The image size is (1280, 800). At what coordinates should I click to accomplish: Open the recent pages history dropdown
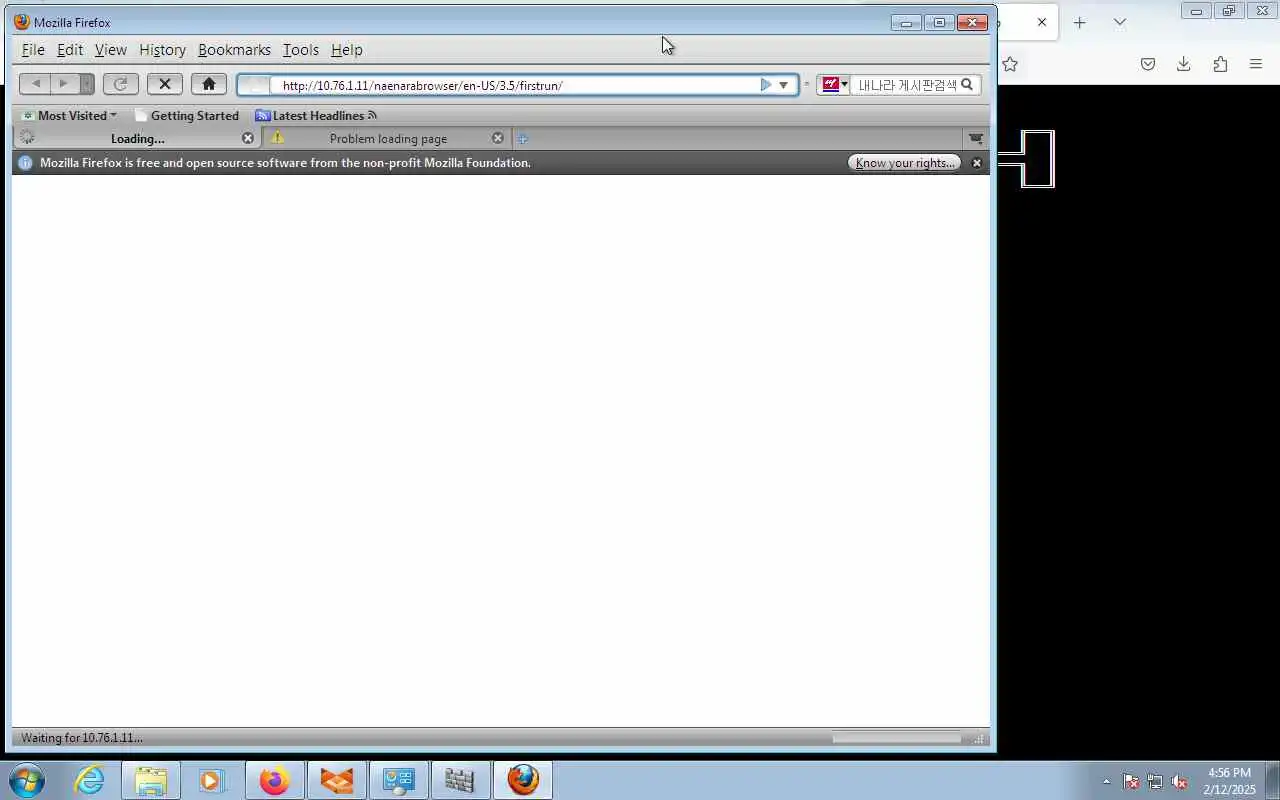(87, 84)
